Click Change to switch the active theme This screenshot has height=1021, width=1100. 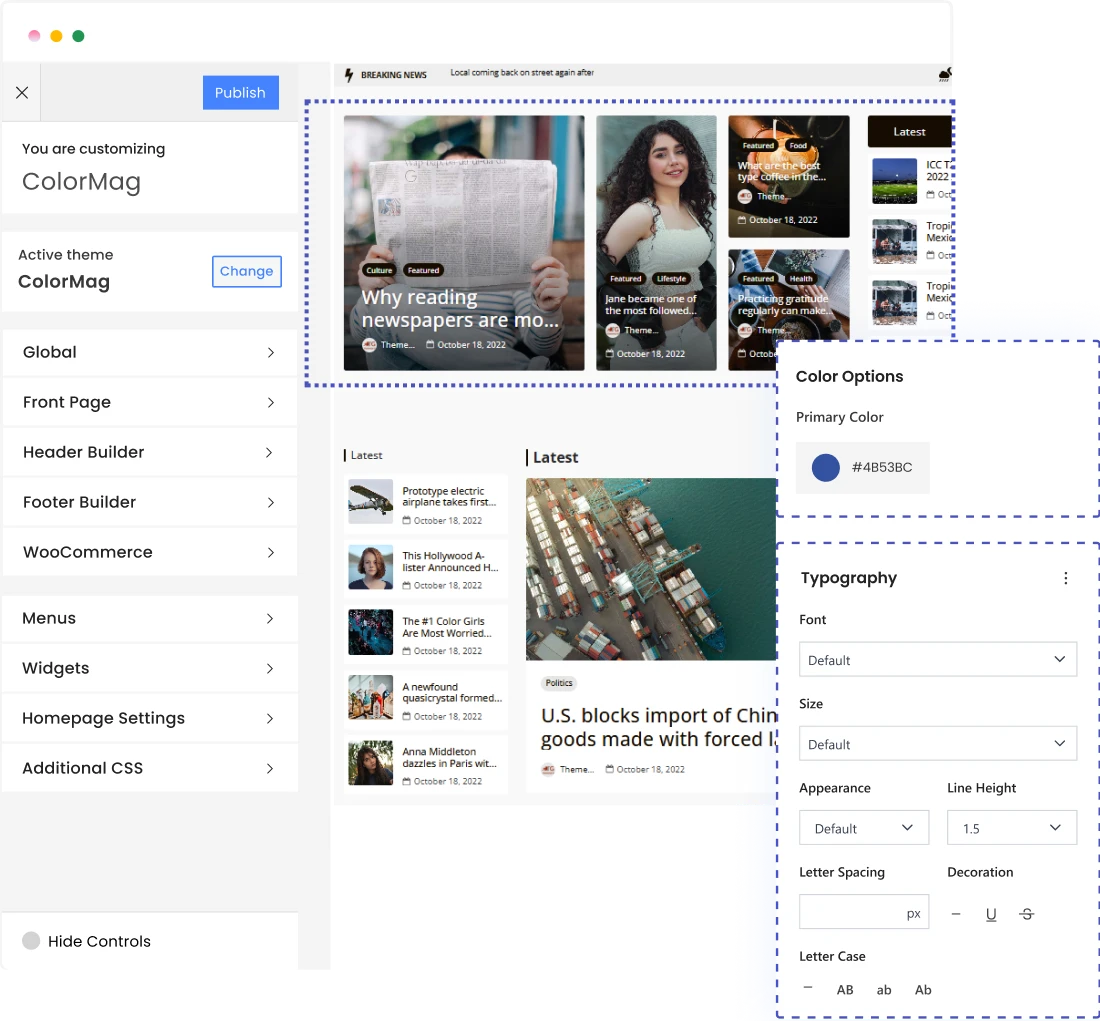point(246,271)
